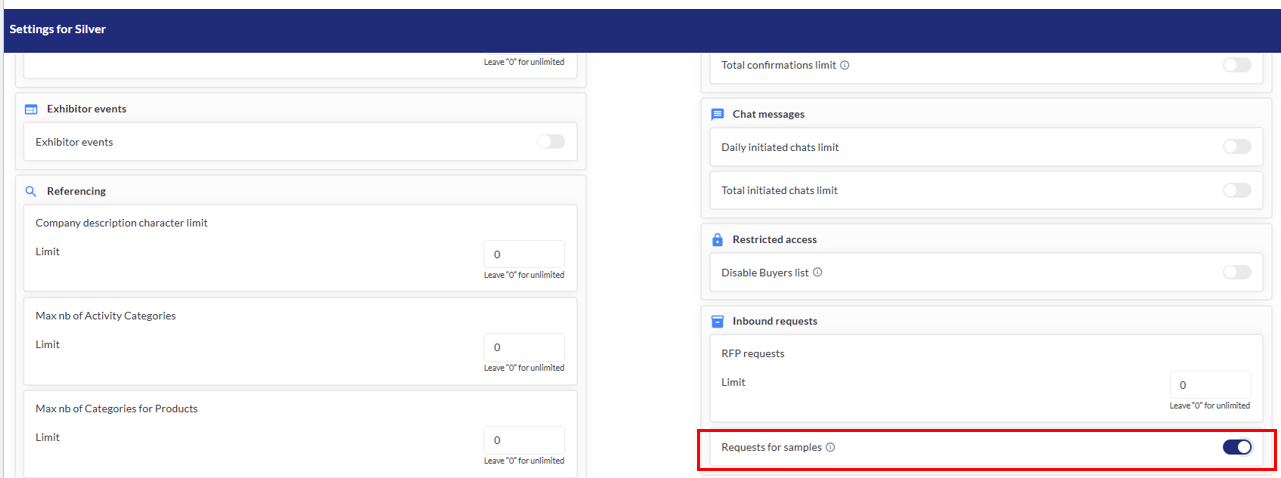Enable Daily initiated chats limit toggle

coord(1236,147)
